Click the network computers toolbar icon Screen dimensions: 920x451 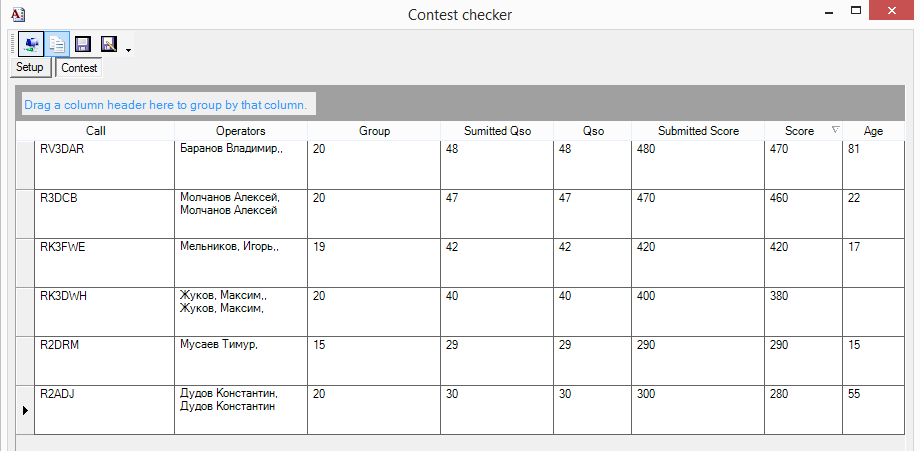click(31, 45)
